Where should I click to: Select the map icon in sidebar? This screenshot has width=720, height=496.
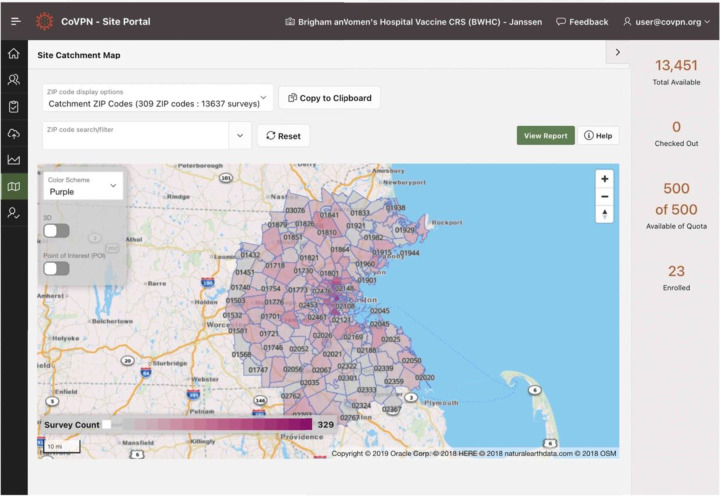pyautogui.click(x=14, y=186)
